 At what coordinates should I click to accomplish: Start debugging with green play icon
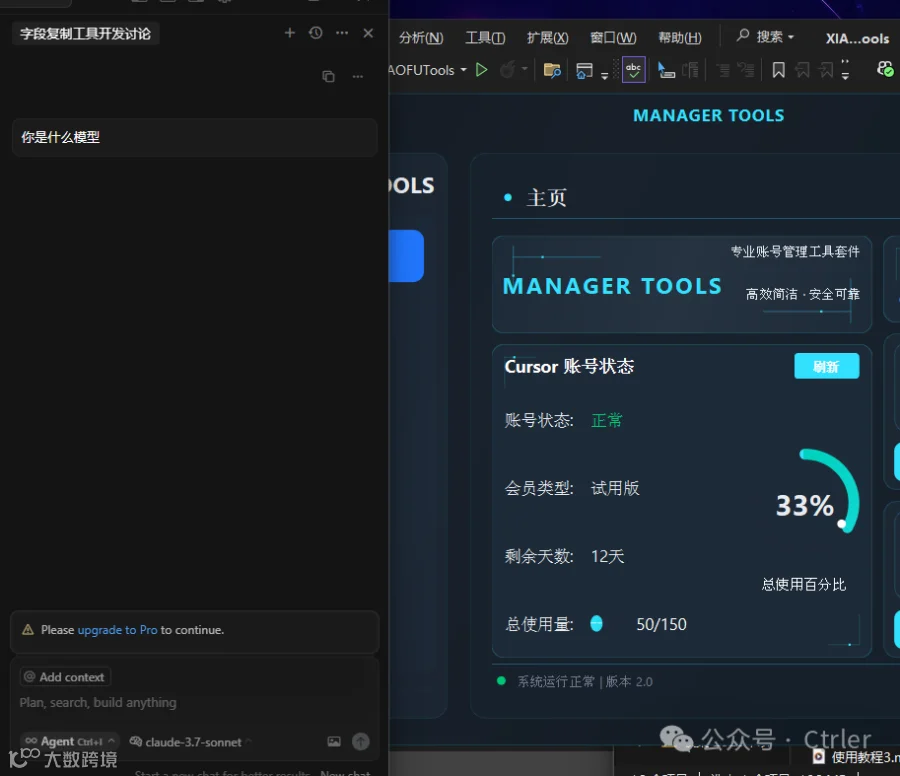click(x=482, y=70)
